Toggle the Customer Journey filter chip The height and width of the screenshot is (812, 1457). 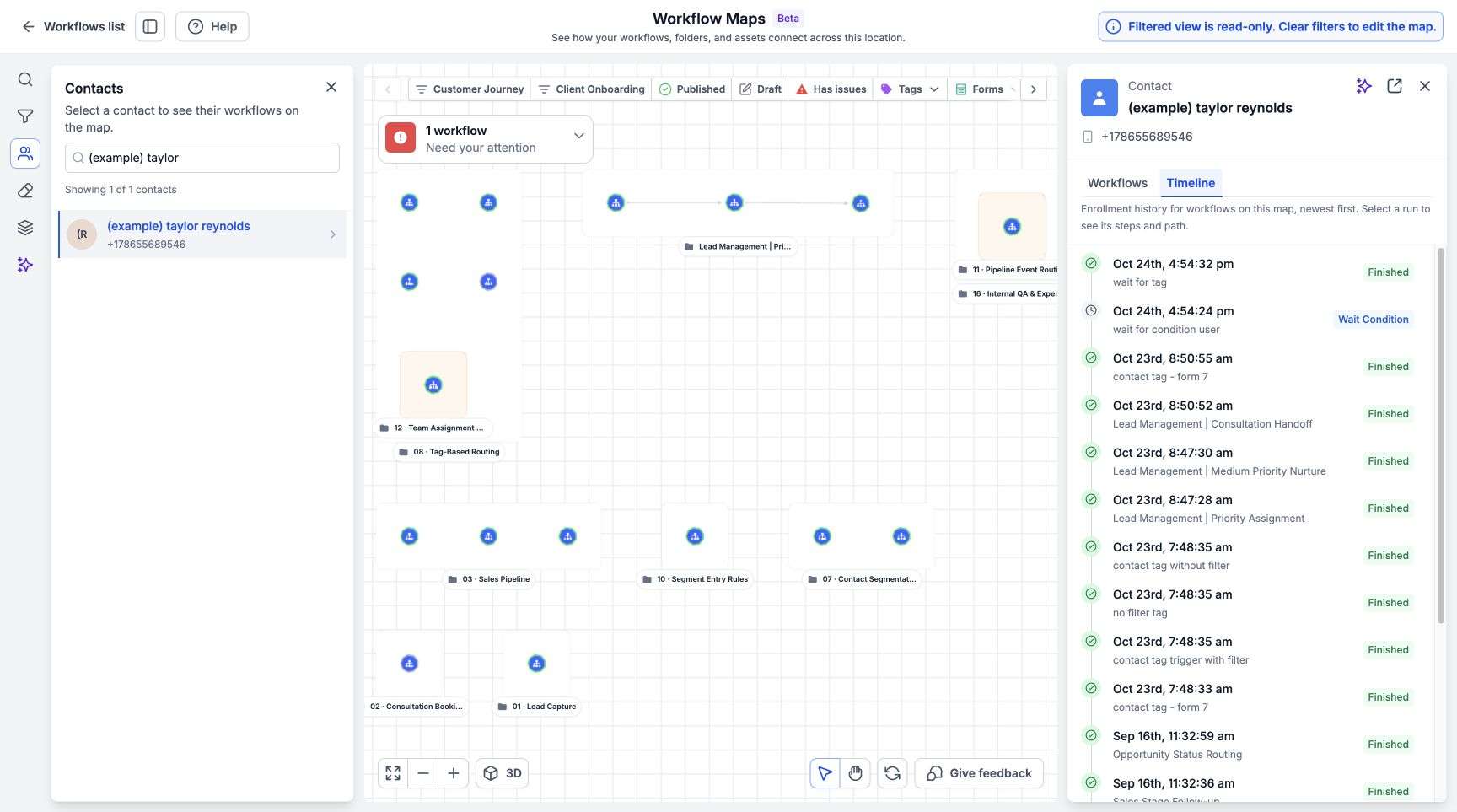click(470, 89)
